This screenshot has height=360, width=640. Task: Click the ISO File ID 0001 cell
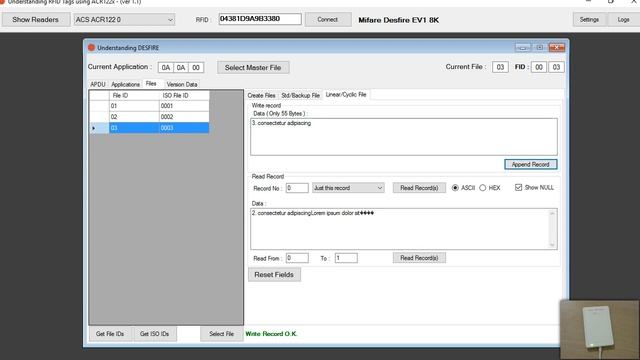click(184, 106)
